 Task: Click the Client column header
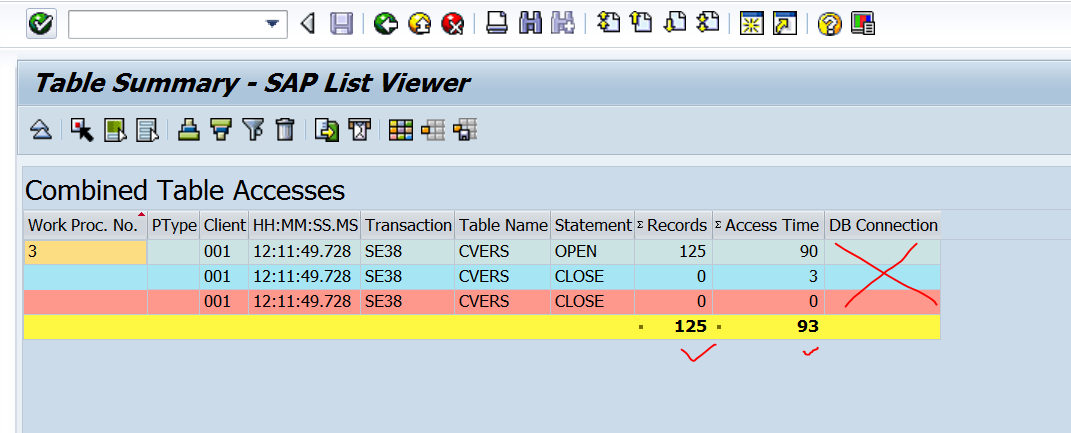(224, 225)
